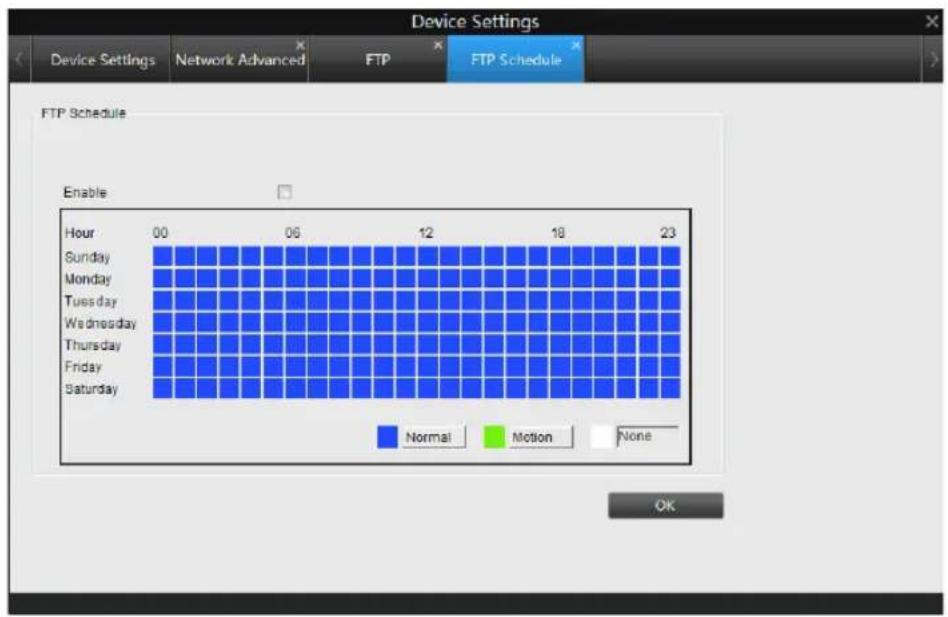Screen dimensions: 948x617
Task: Confirm settings with OK button
Action: (x=665, y=505)
